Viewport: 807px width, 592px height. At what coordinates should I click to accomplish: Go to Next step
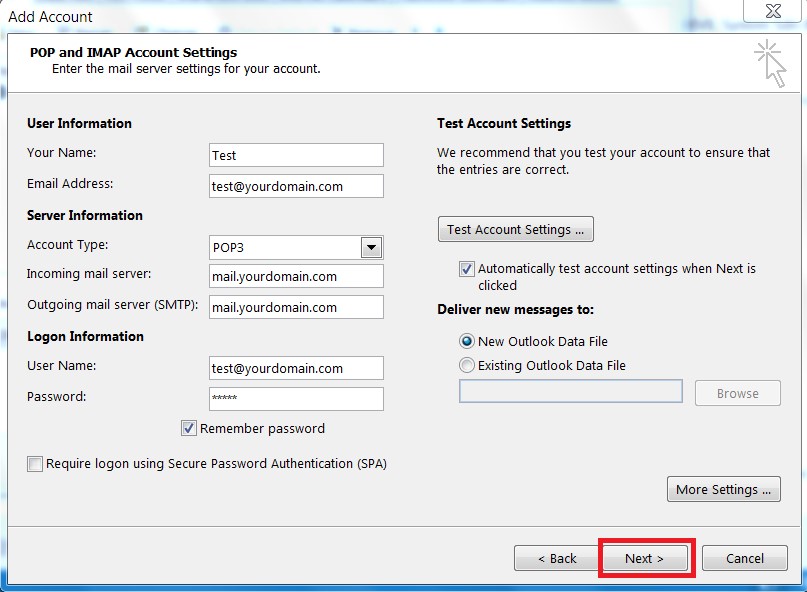(x=644, y=558)
